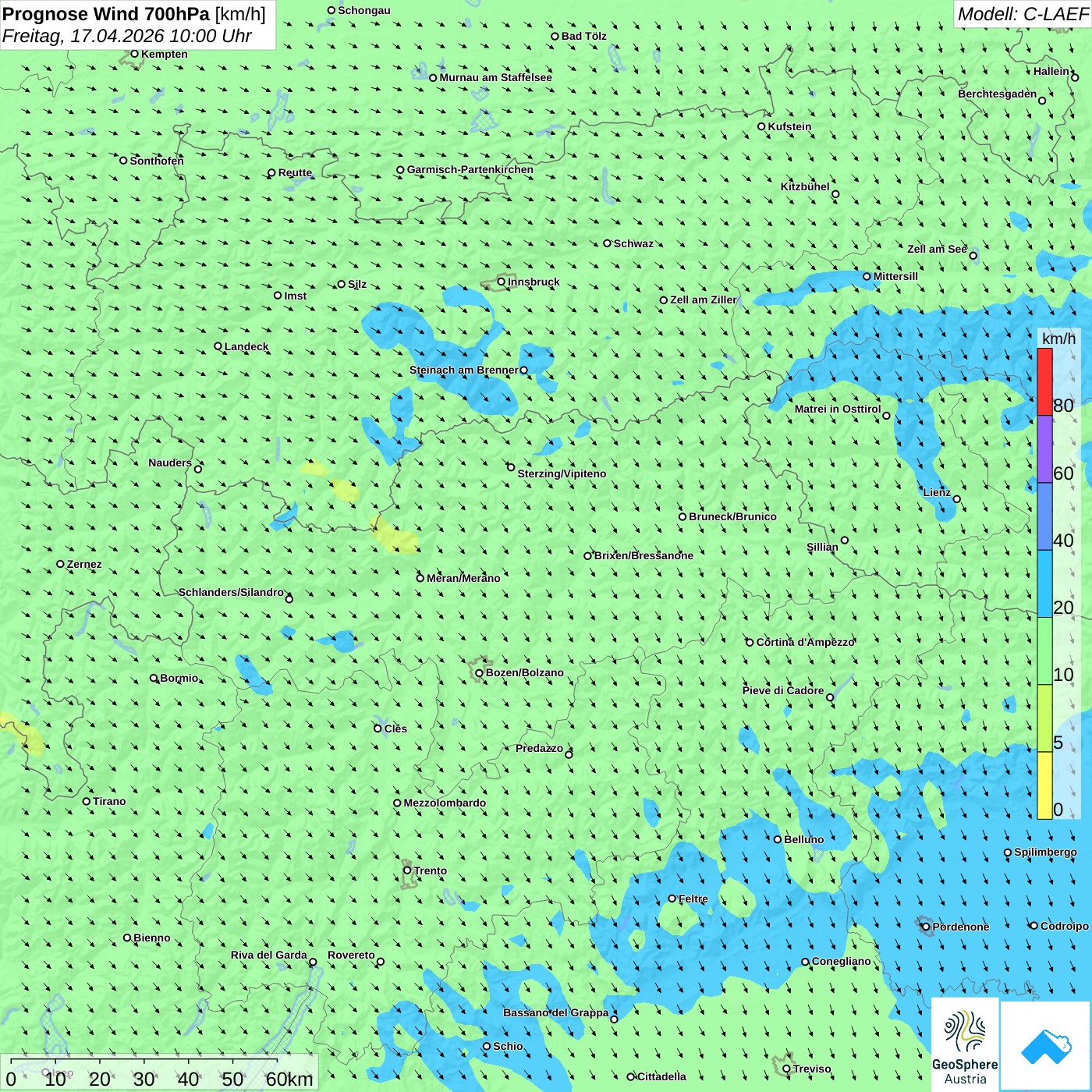Click the Bormio city label
This screenshot has width=1092, height=1092.
coord(179,678)
